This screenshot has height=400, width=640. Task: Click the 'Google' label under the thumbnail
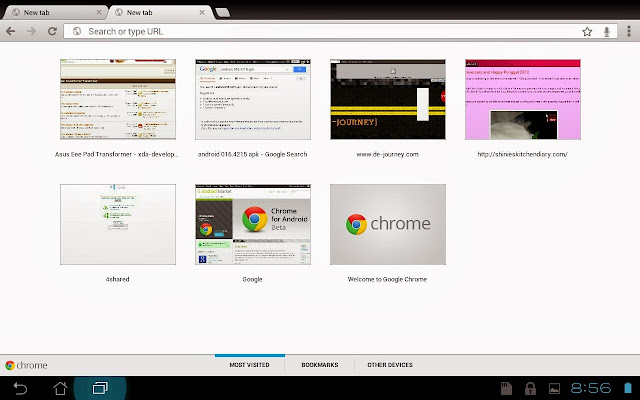coord(252,279)
